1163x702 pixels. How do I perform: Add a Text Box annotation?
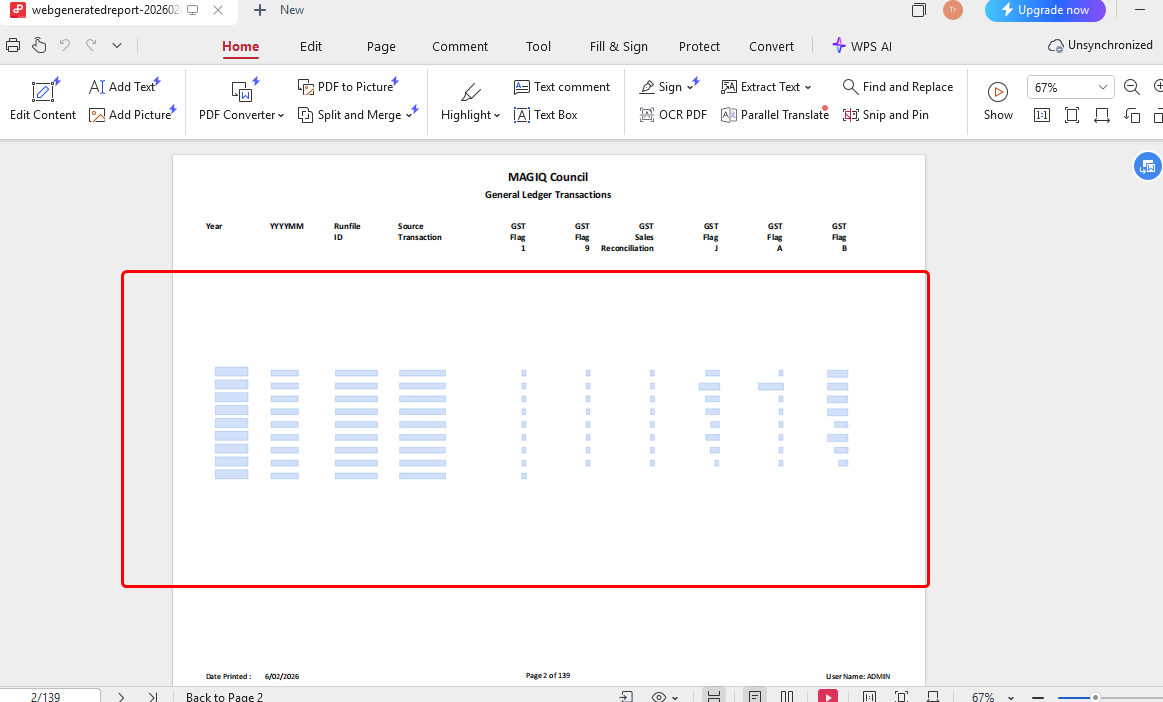click(546, 115)
